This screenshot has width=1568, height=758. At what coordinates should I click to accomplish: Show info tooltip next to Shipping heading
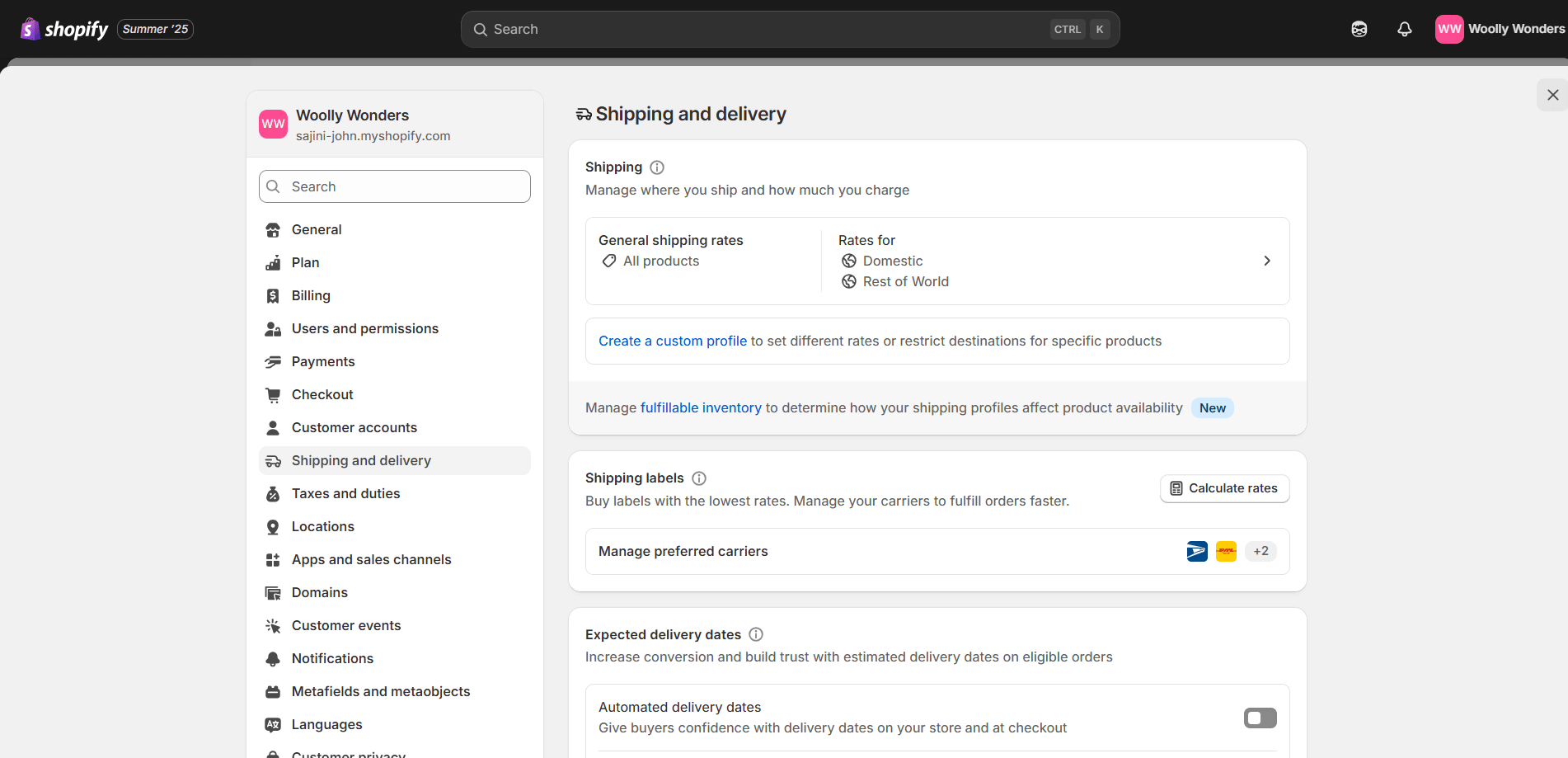coord(657,167)
